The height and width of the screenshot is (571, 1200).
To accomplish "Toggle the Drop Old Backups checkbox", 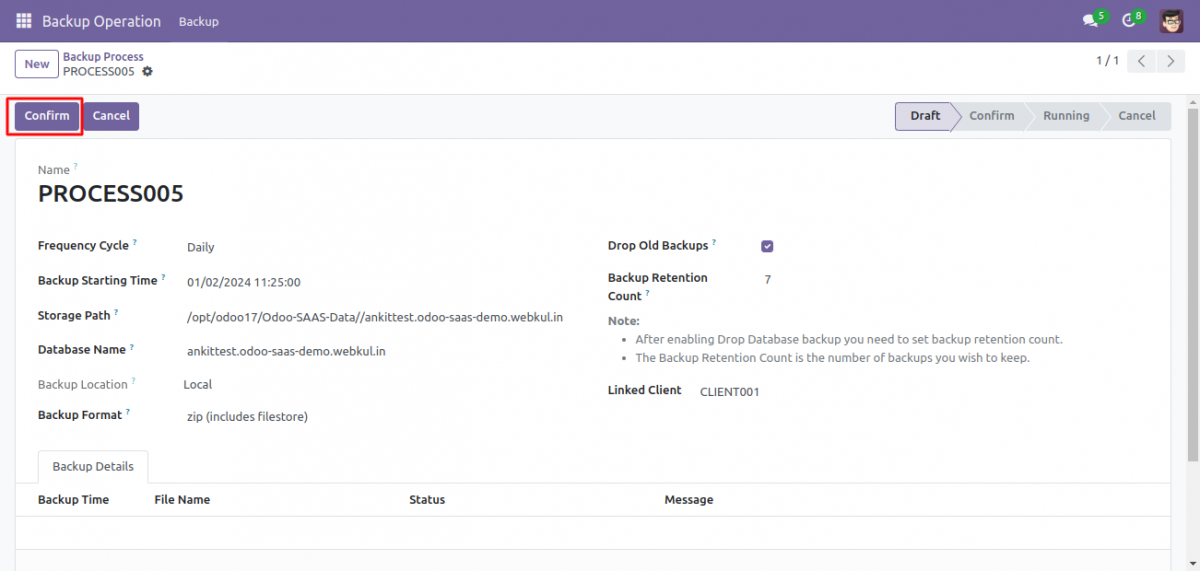I will pyautogui.click(x=767, y=246).
